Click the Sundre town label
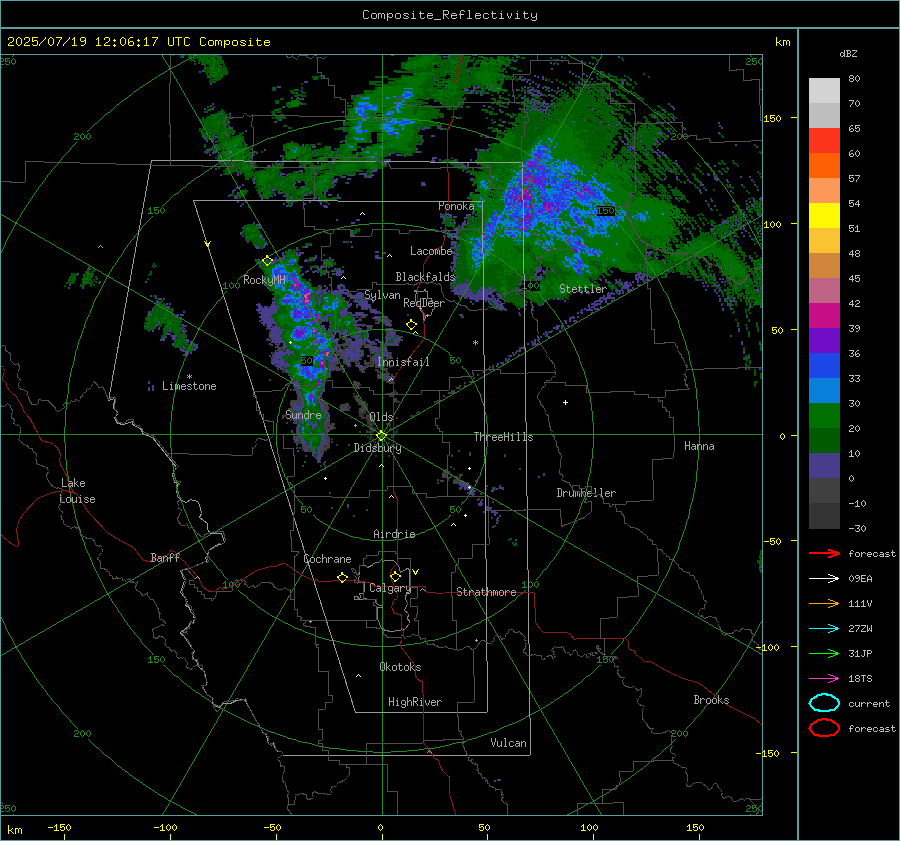900x841 pixels. 303,415
